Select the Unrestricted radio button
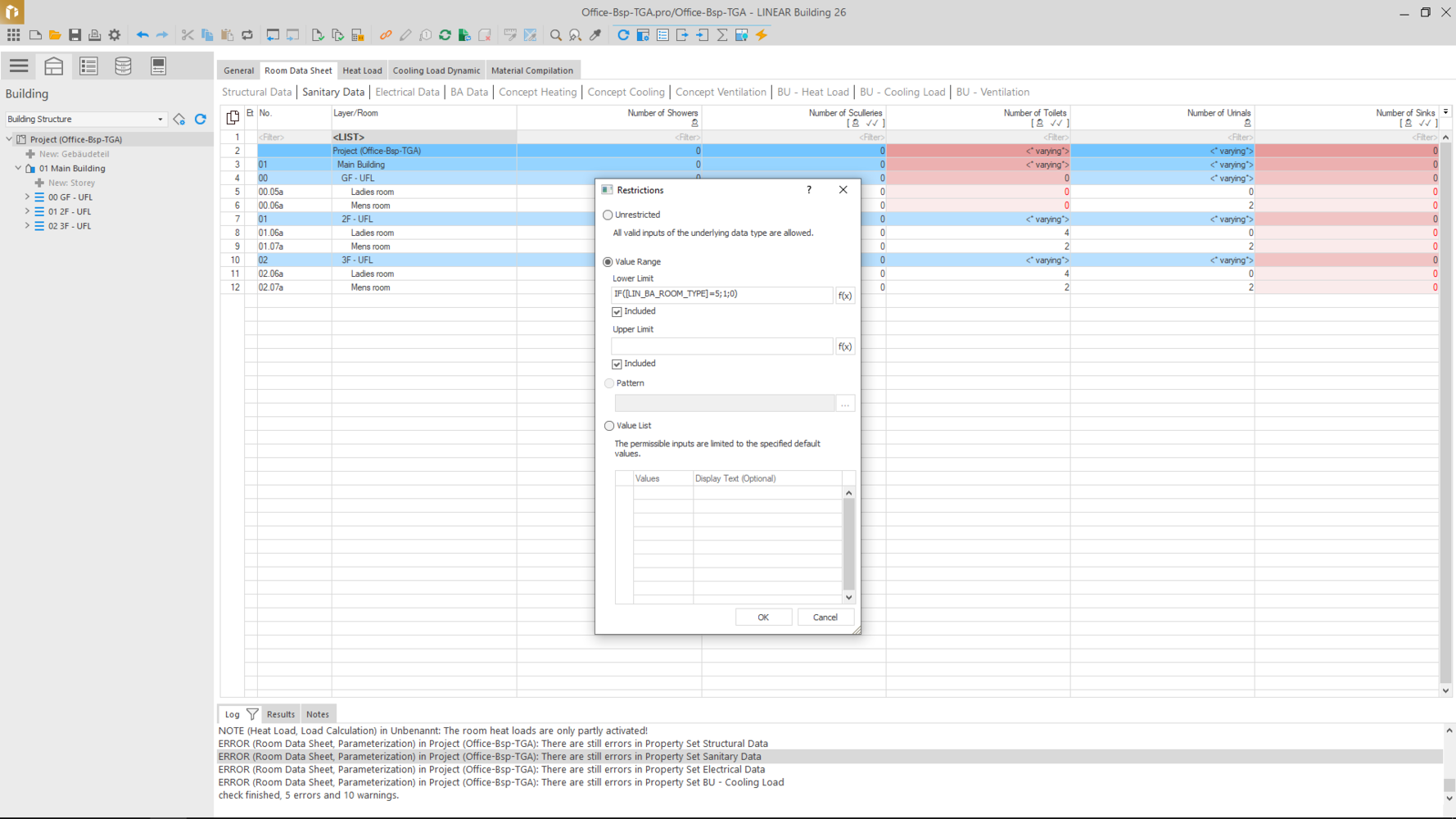Screen dimensions: 1456x819 (x=608, y=215)
